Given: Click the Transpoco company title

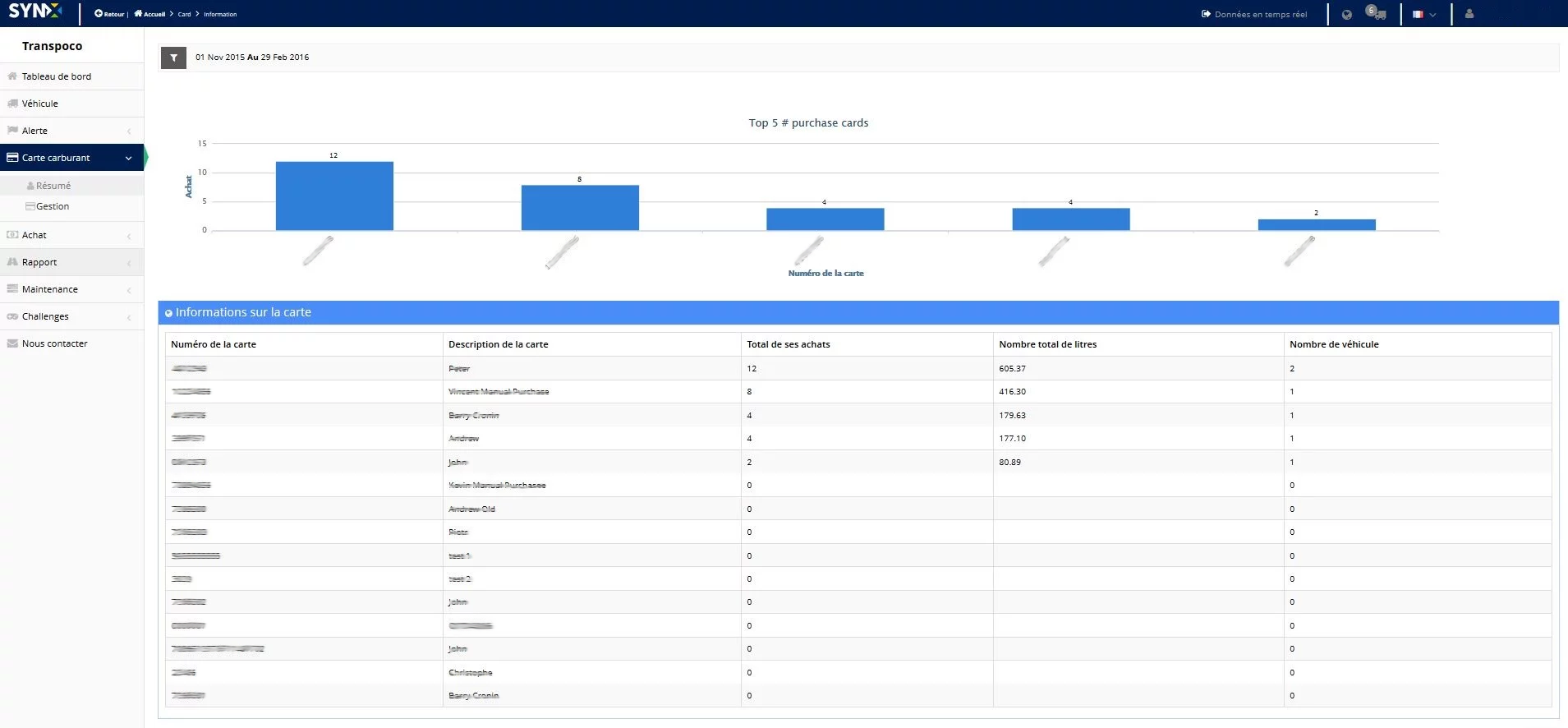Looking at the screenshot, I should (52, 46).
